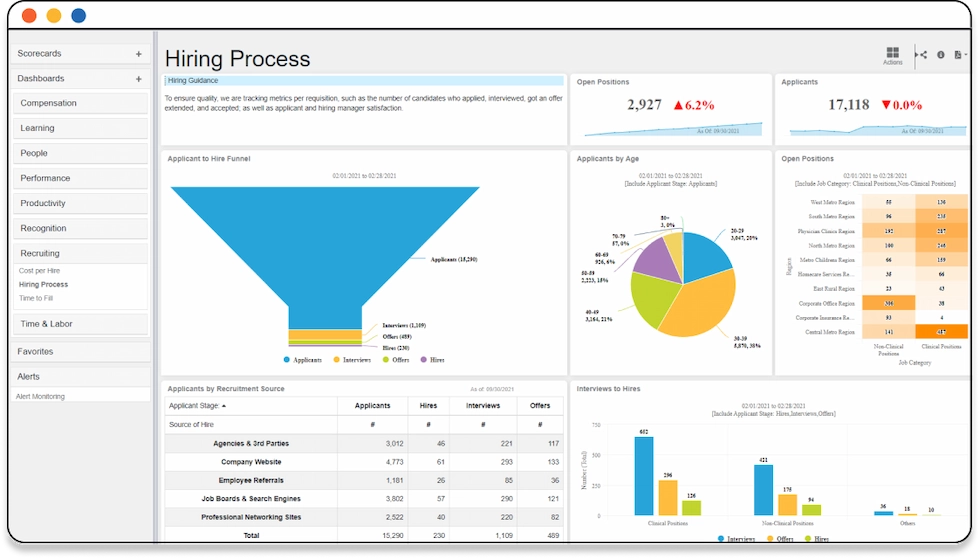
Task: Expand Dashboards with the plus icon
Action: click(139, 78)
